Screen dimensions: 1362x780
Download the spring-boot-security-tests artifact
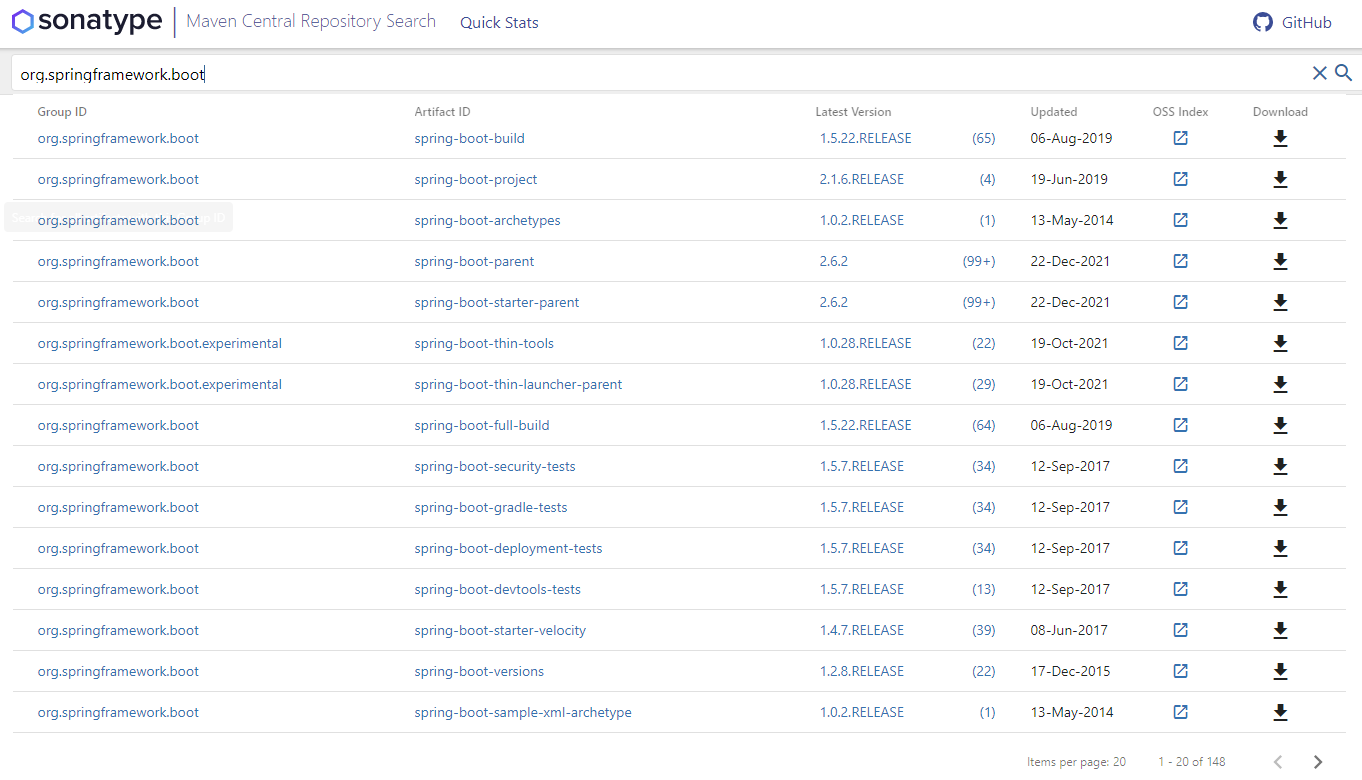click(1280, 466)
